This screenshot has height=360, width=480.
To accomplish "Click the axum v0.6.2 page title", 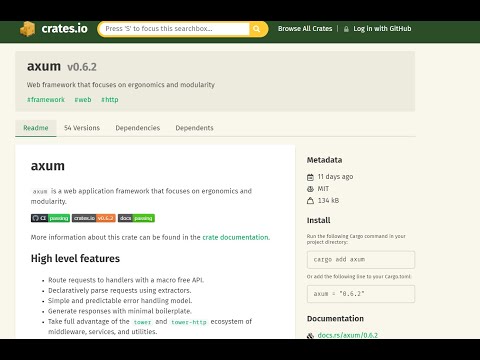I will (62, 67).
